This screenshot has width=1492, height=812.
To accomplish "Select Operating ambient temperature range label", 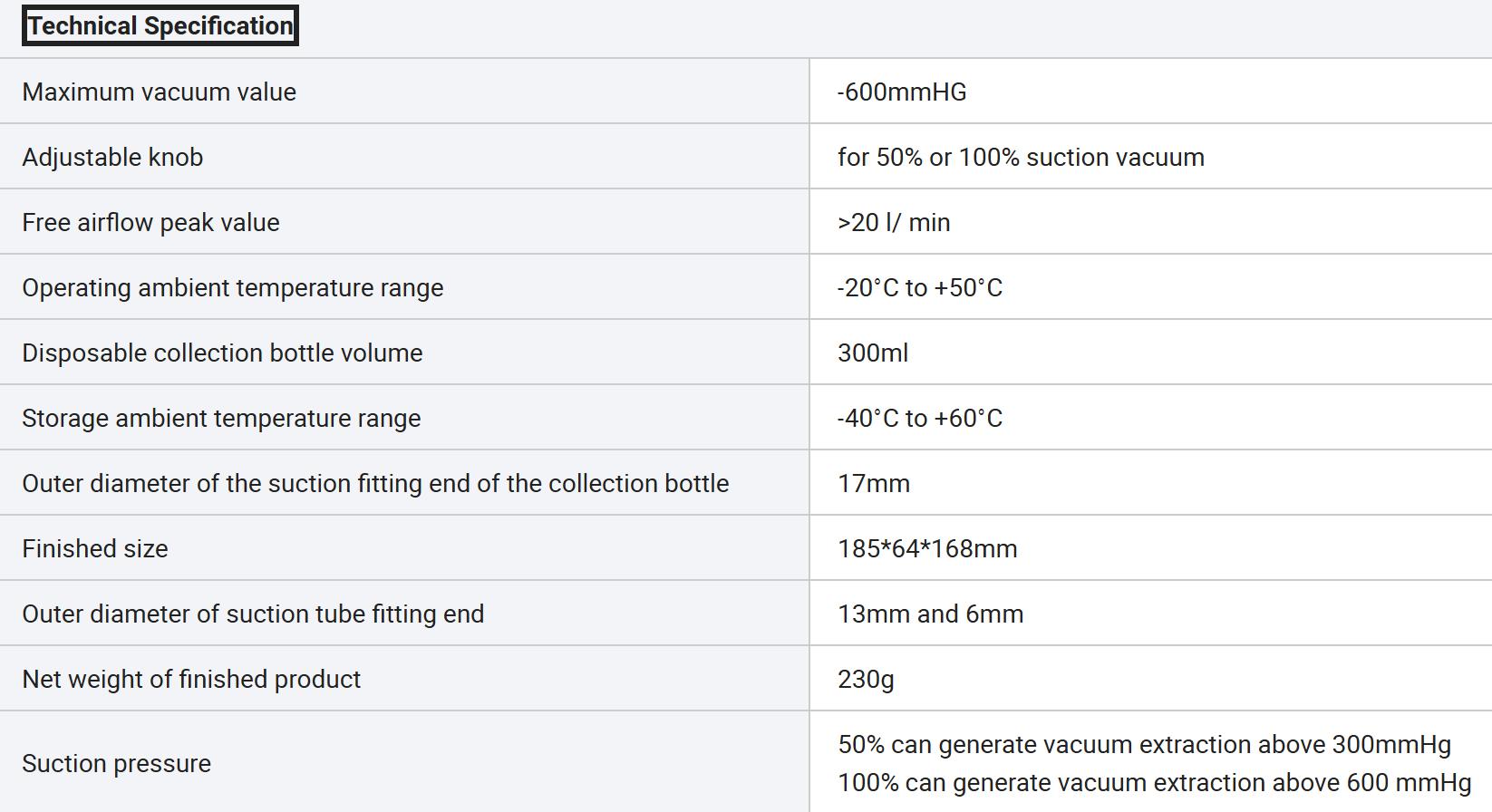I will click(x=233, y=287).
